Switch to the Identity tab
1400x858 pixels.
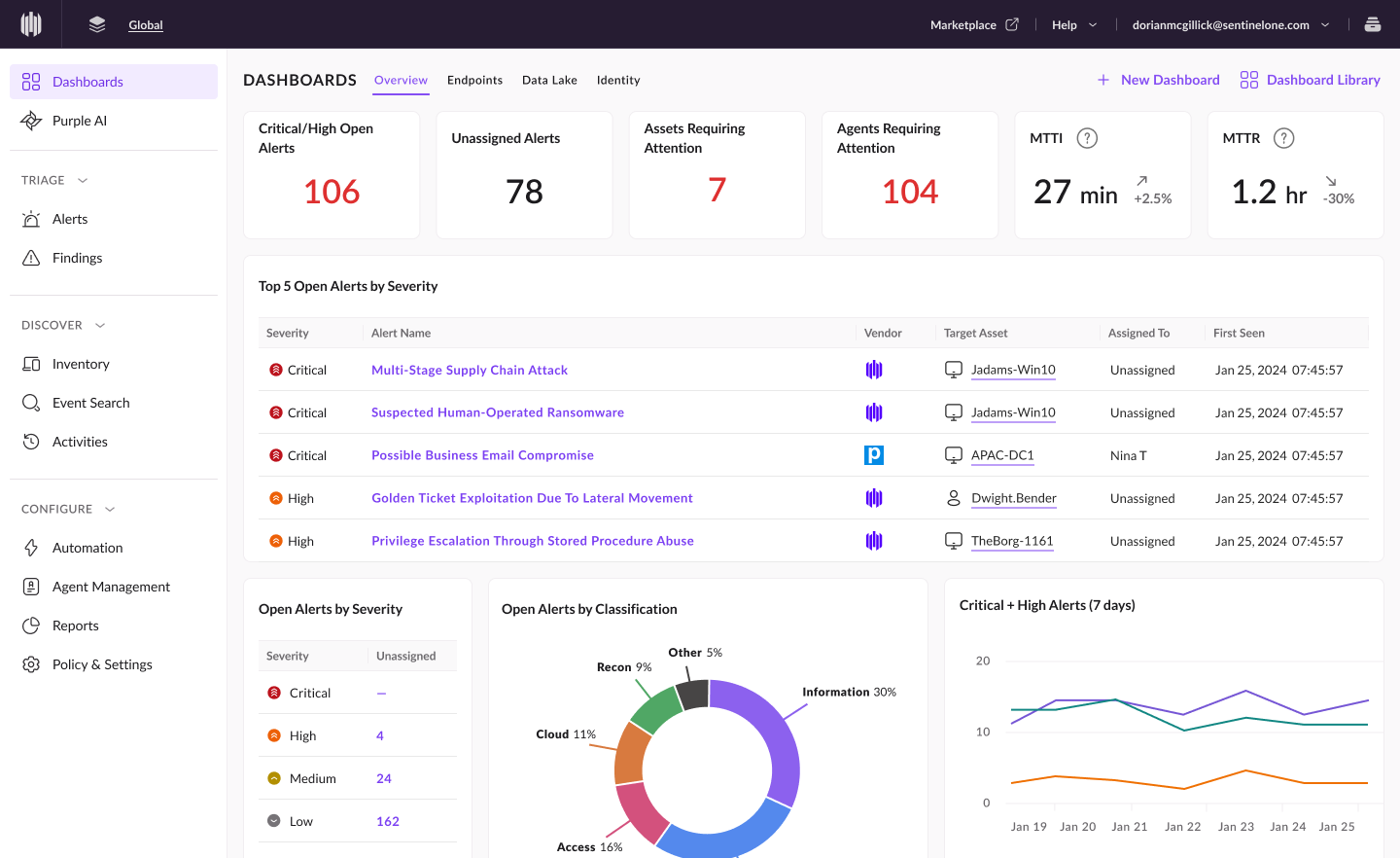point(618,80)
